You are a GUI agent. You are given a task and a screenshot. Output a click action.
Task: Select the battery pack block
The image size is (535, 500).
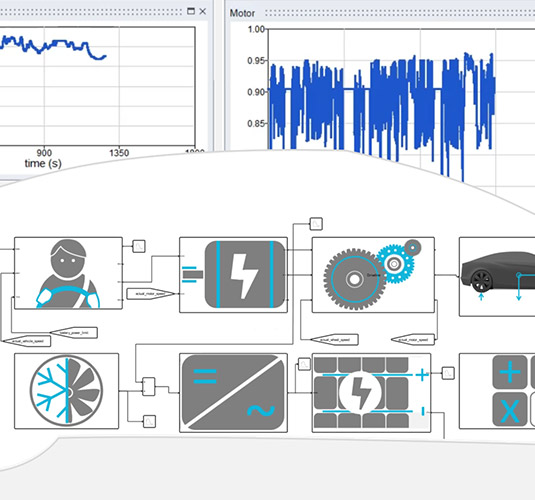pyautogui.click(x=372, y=393)
